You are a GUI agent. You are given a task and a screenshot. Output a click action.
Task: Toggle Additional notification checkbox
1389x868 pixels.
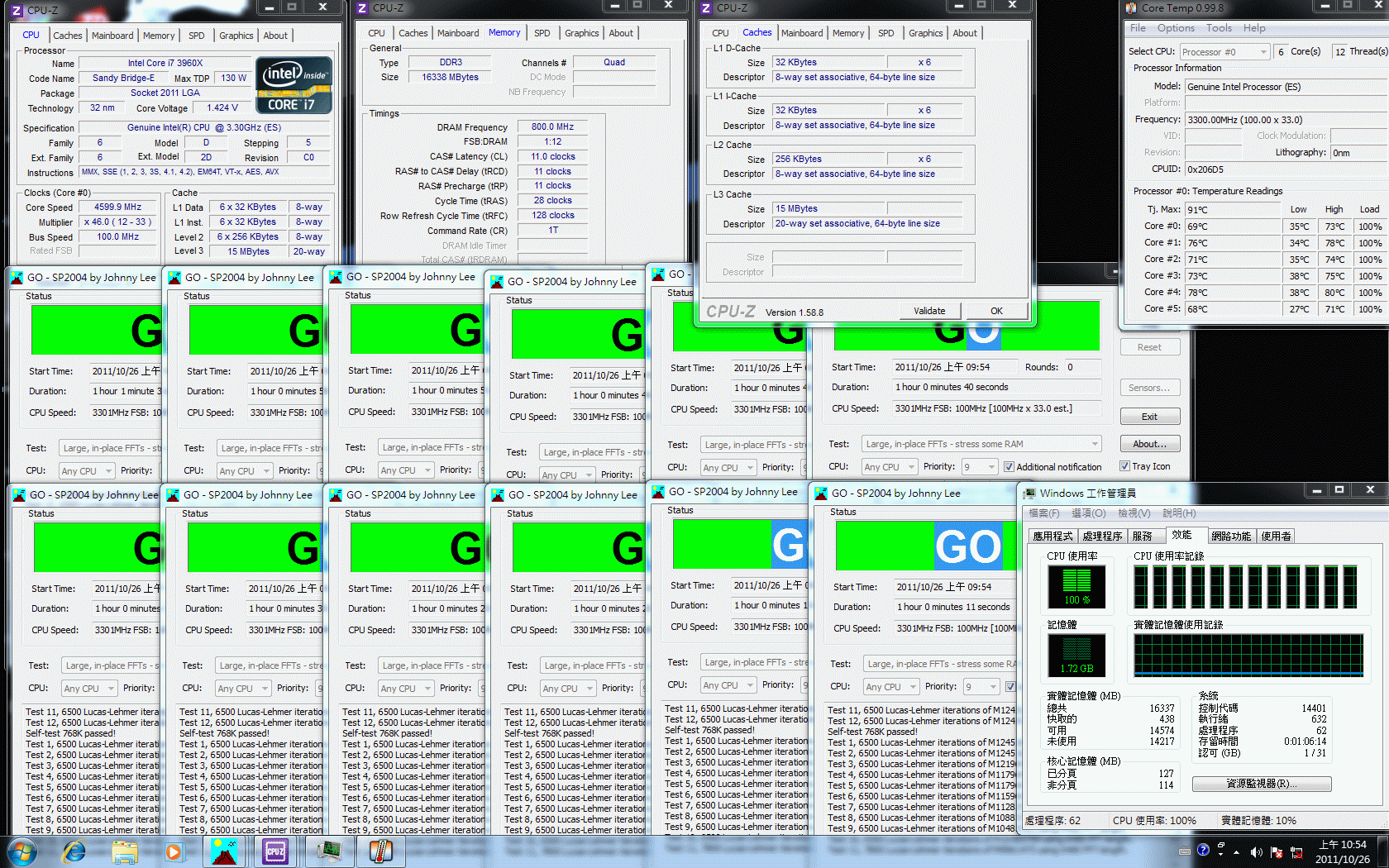(1009, 467)
